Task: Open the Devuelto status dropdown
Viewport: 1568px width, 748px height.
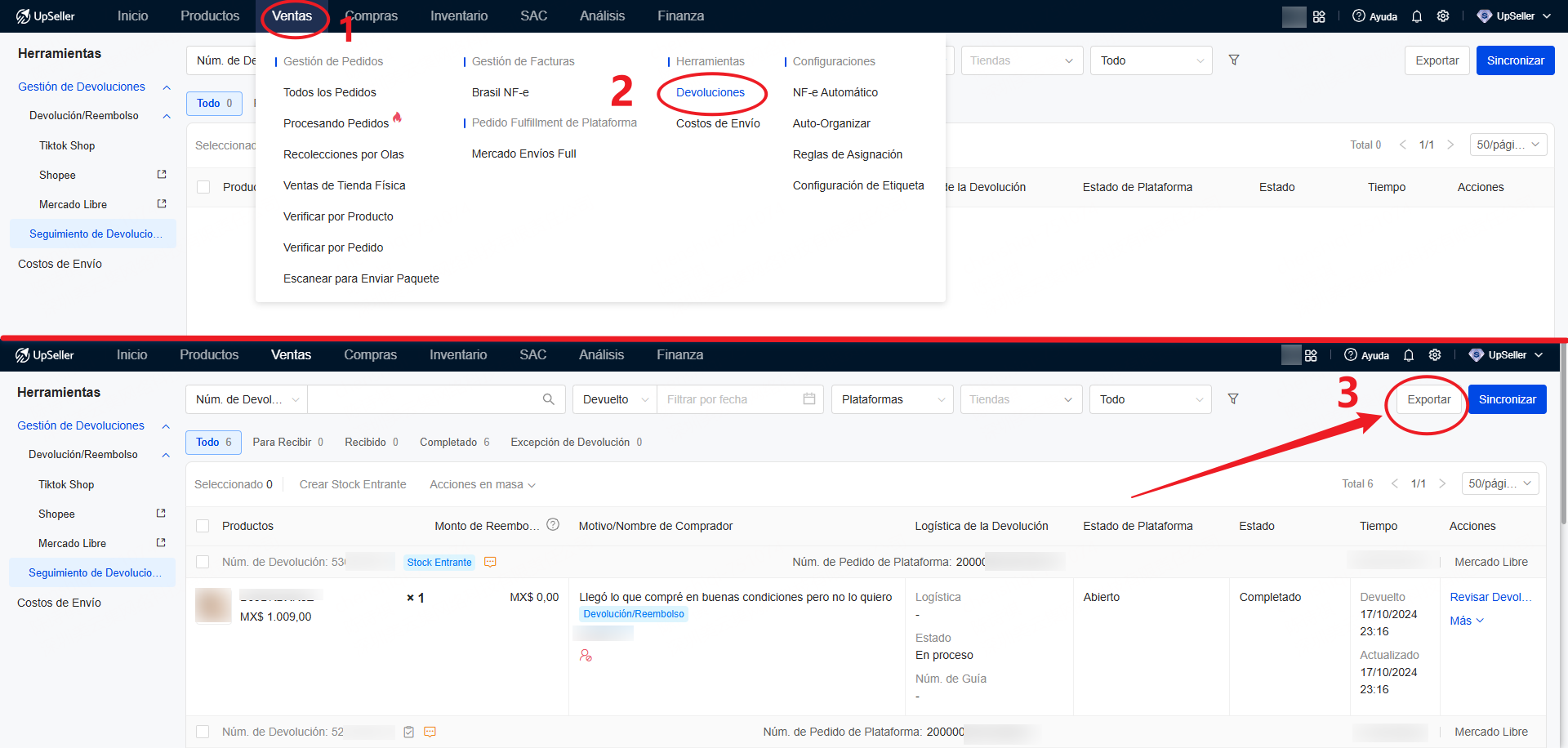Action: (x=614, y=399)
